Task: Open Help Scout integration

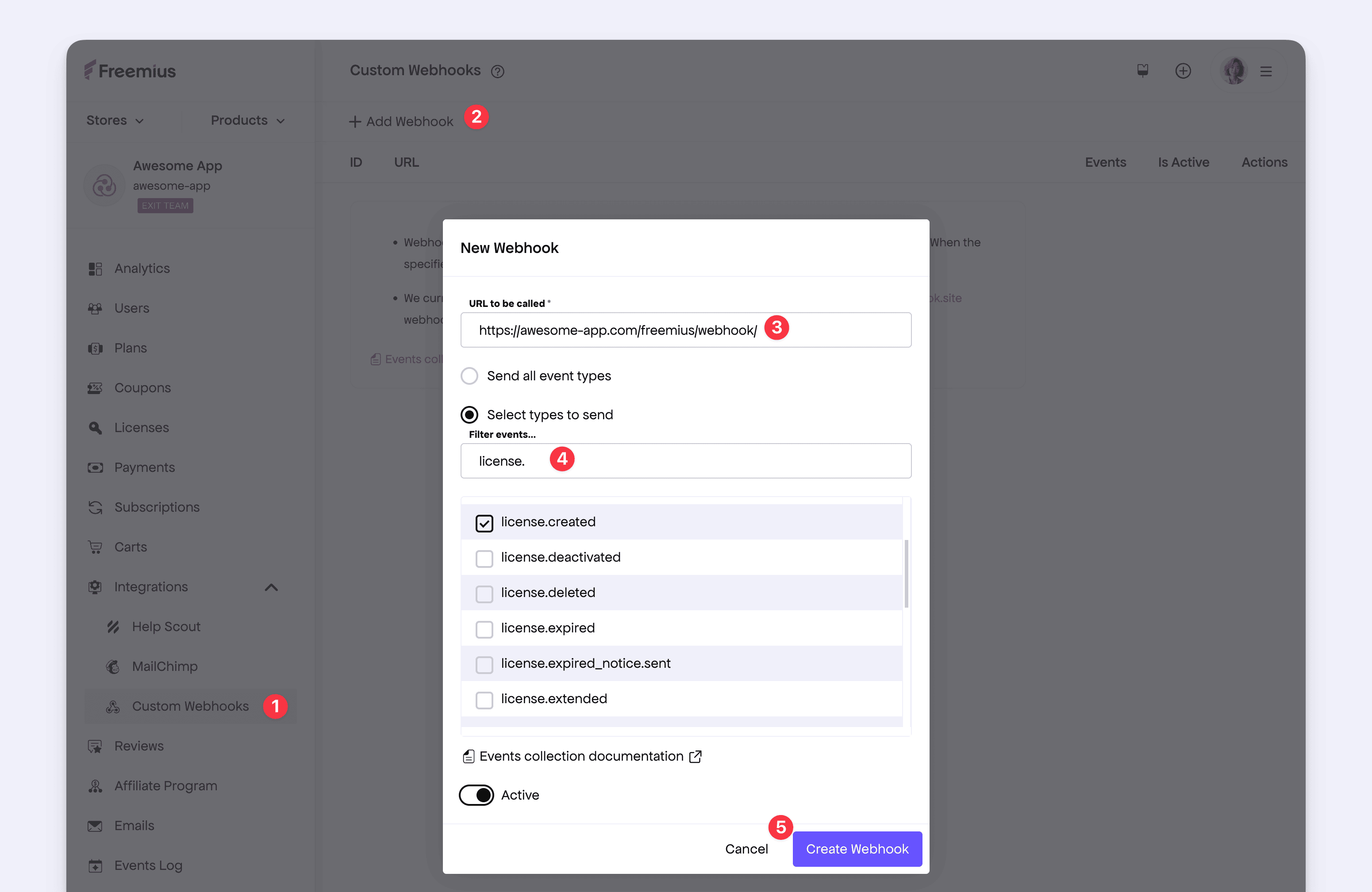Action: point(166,626)
